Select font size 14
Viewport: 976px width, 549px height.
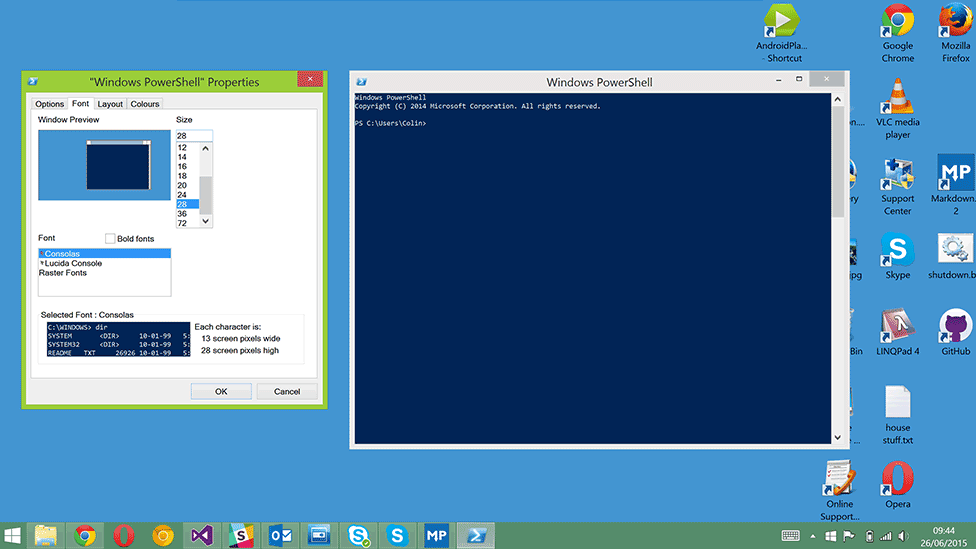[x=187, y=157]
